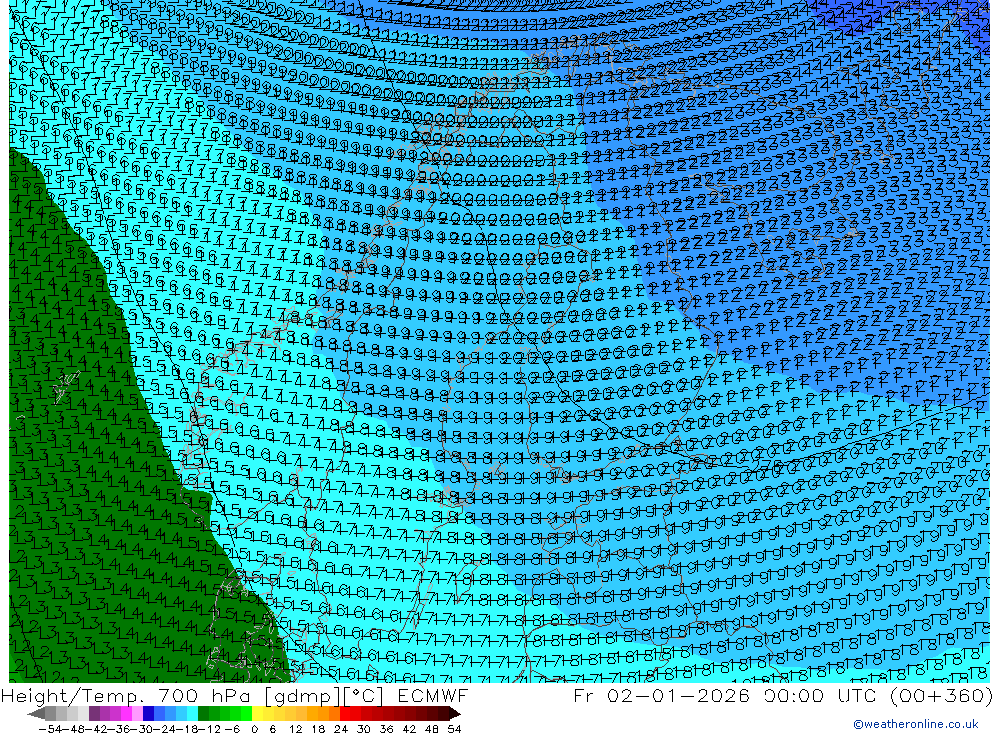This screenshot has width=1000, height=733.
Task: Select the cyan -18 legend swatch
Action: tap(192, 713)
